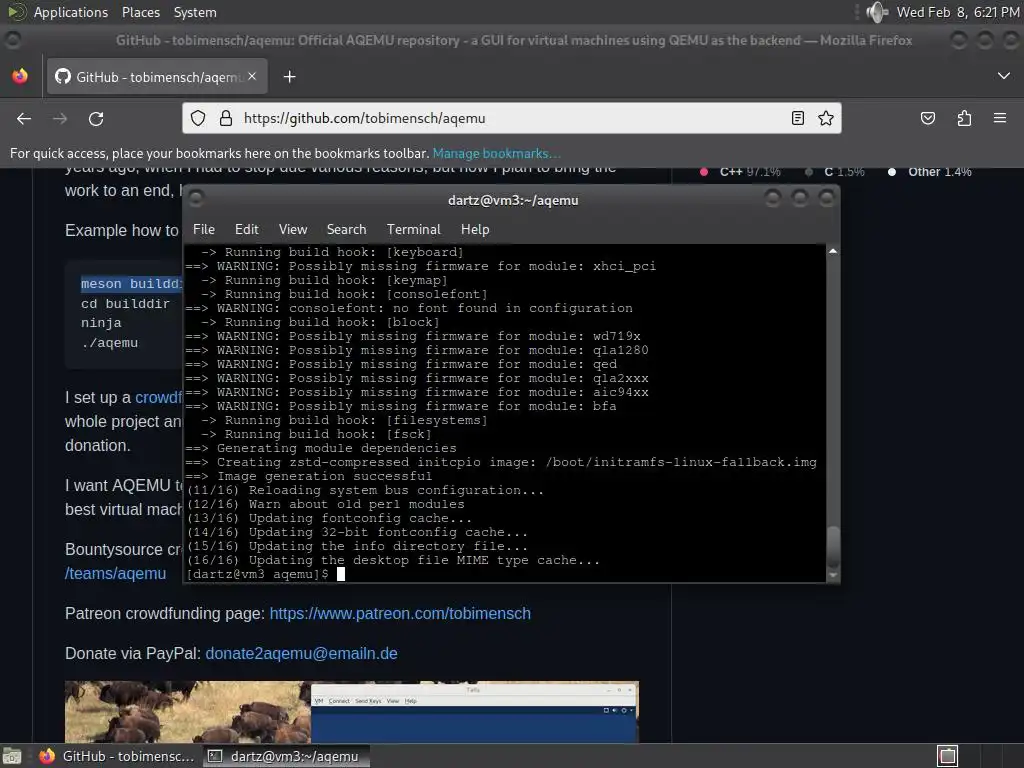Open the tracking protection shield icon
This screenshot has height=768, width=1024.
(198, 118)
